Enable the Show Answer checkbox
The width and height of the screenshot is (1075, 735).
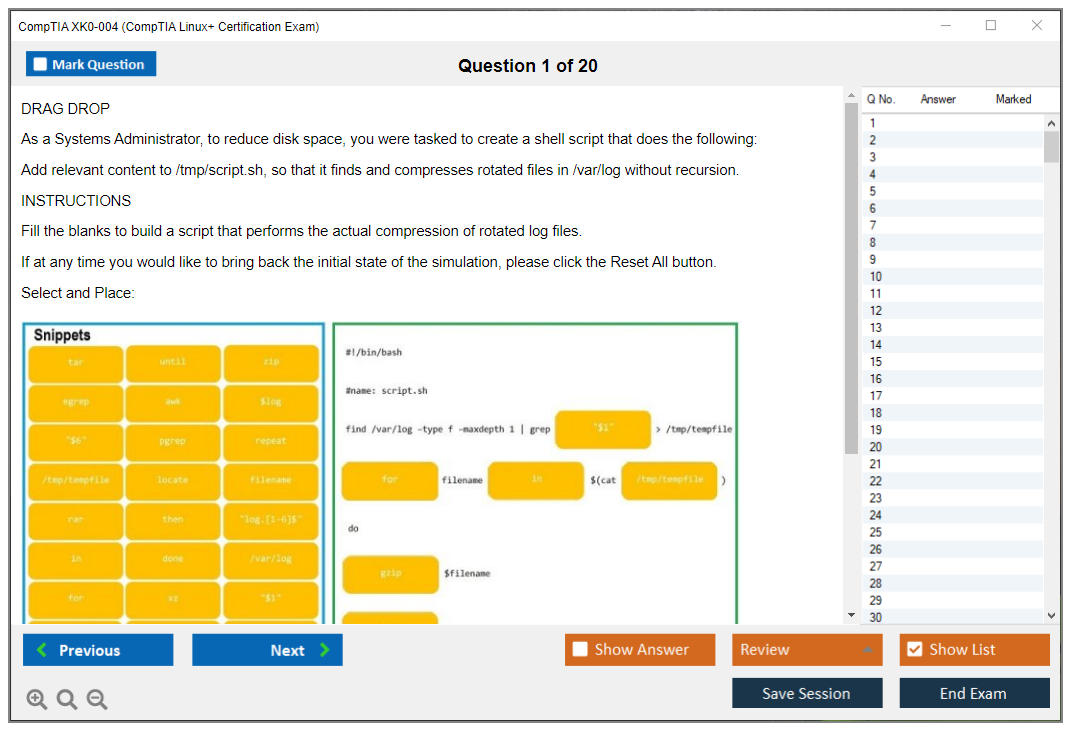pyautogui.click(x=581, y=650)
